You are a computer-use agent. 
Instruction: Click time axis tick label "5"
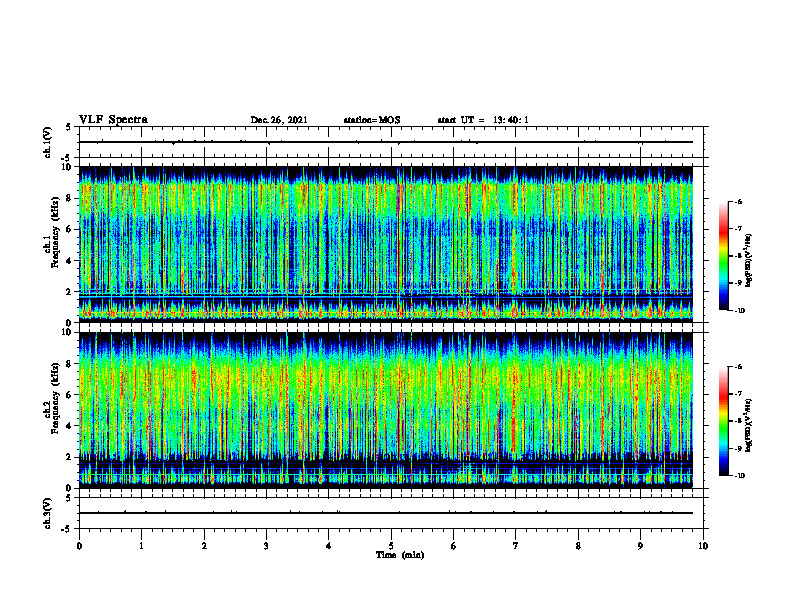[x=391, y=546]
